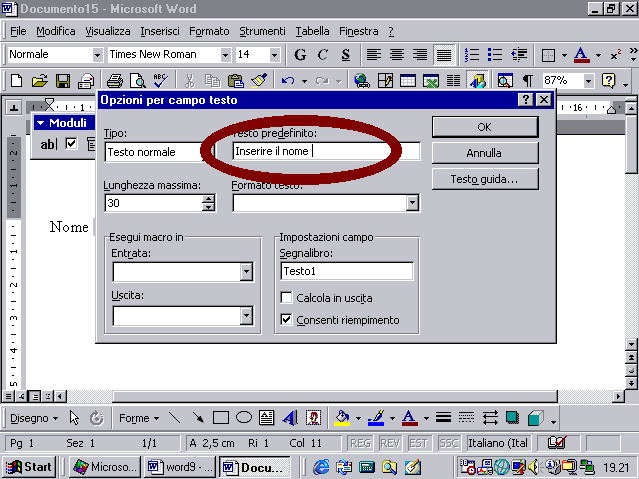Click the Testo guida button
The height and width of the screenshot is (479, 639).
(485, 179)
